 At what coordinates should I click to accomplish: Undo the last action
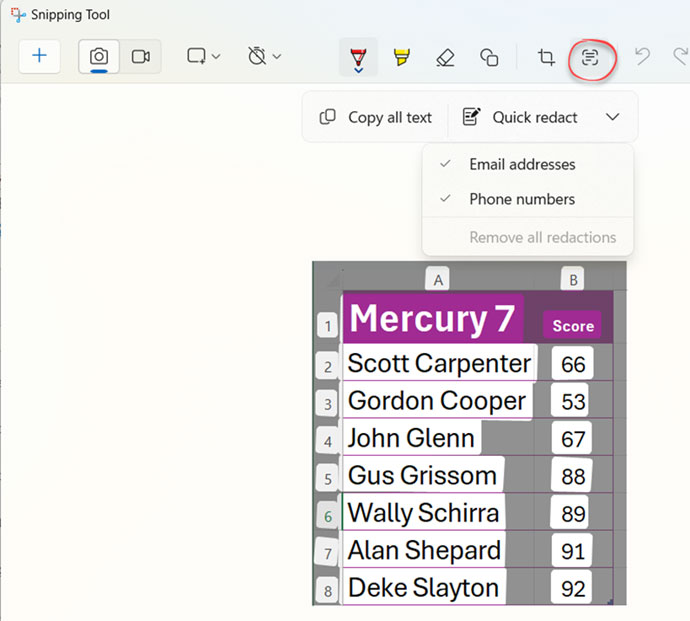click(642, 57)
